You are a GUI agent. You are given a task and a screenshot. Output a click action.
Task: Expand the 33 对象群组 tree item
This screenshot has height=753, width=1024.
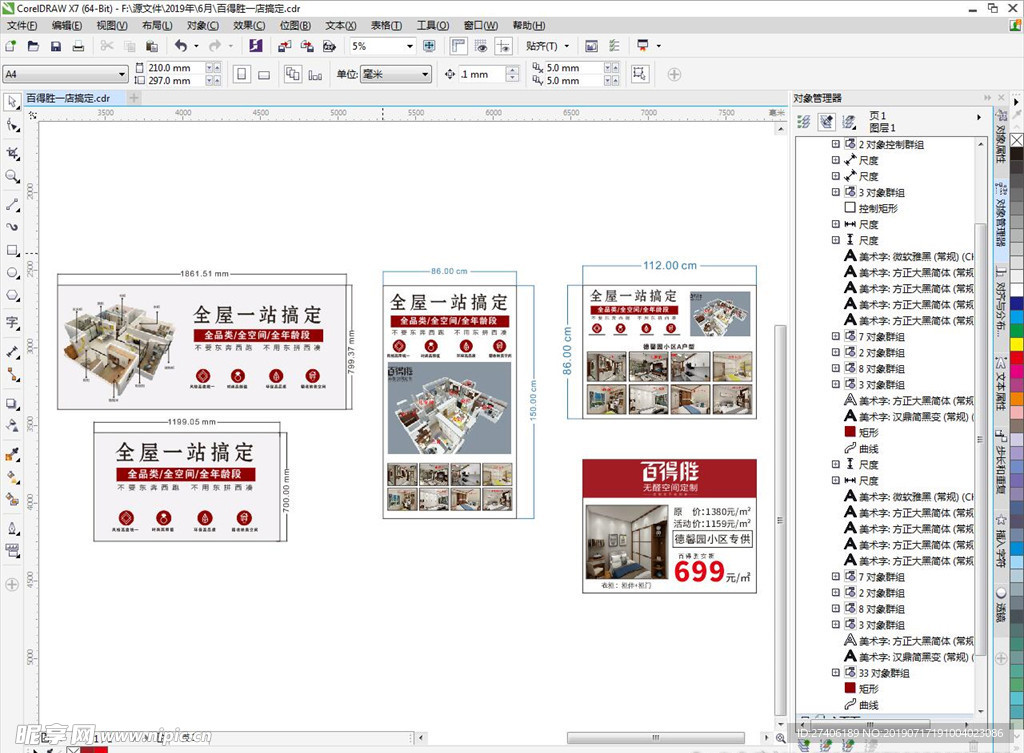(835, 672)
